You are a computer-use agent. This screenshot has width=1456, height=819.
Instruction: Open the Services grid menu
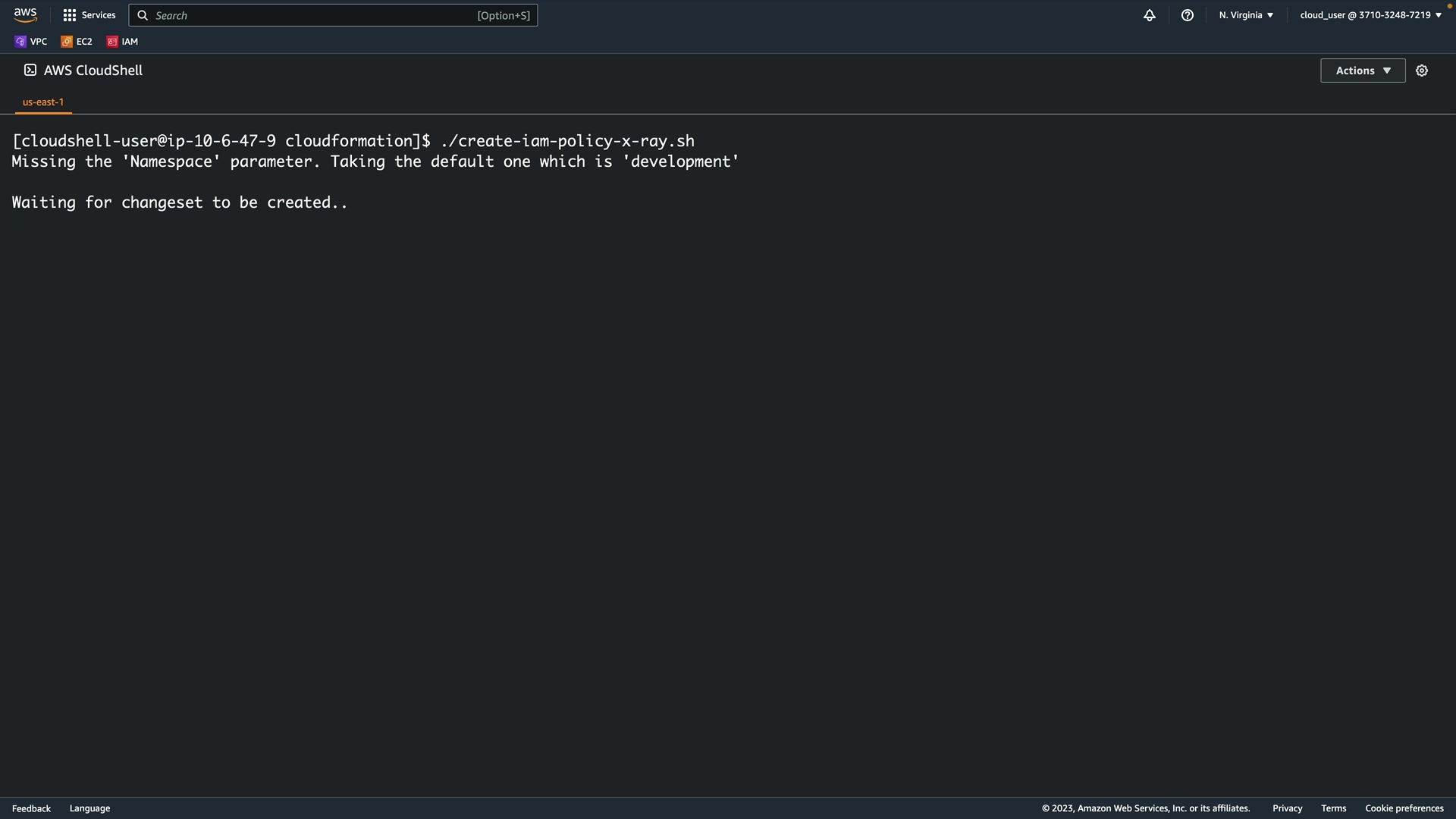tap(89, 15)
